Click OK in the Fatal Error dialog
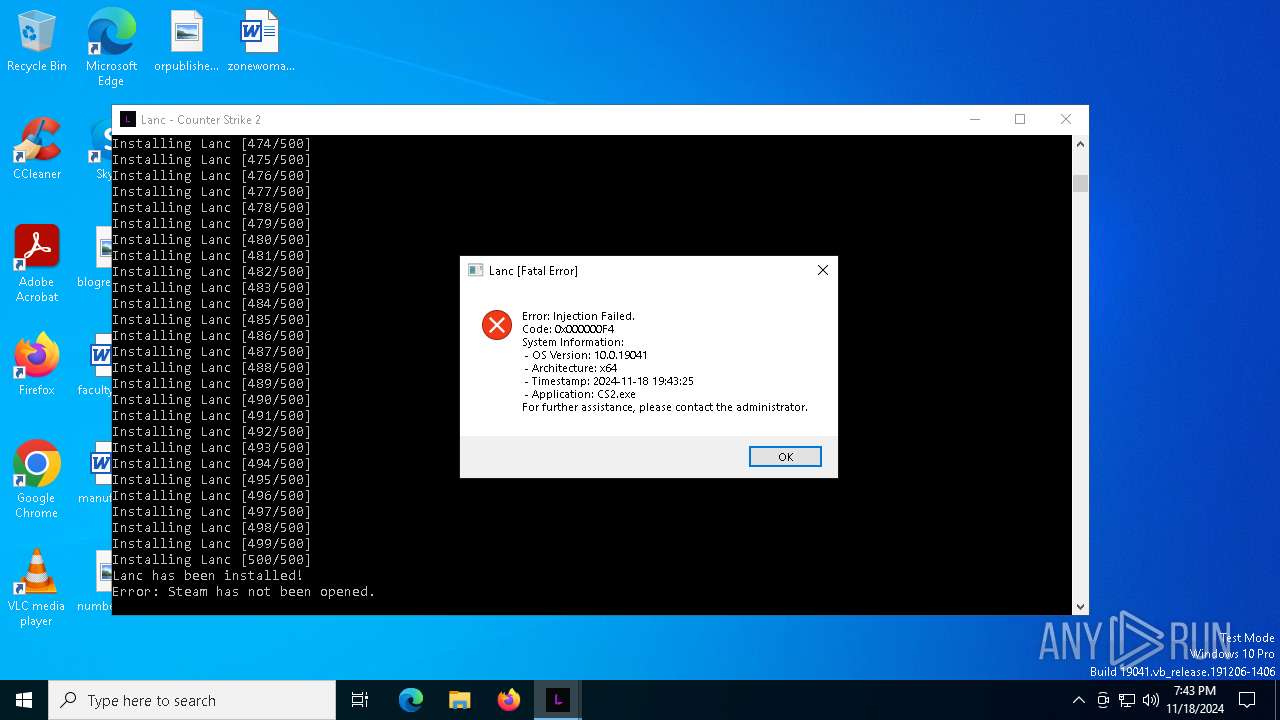The height and width of the screenshot is (720, 1280). (785, 457)
